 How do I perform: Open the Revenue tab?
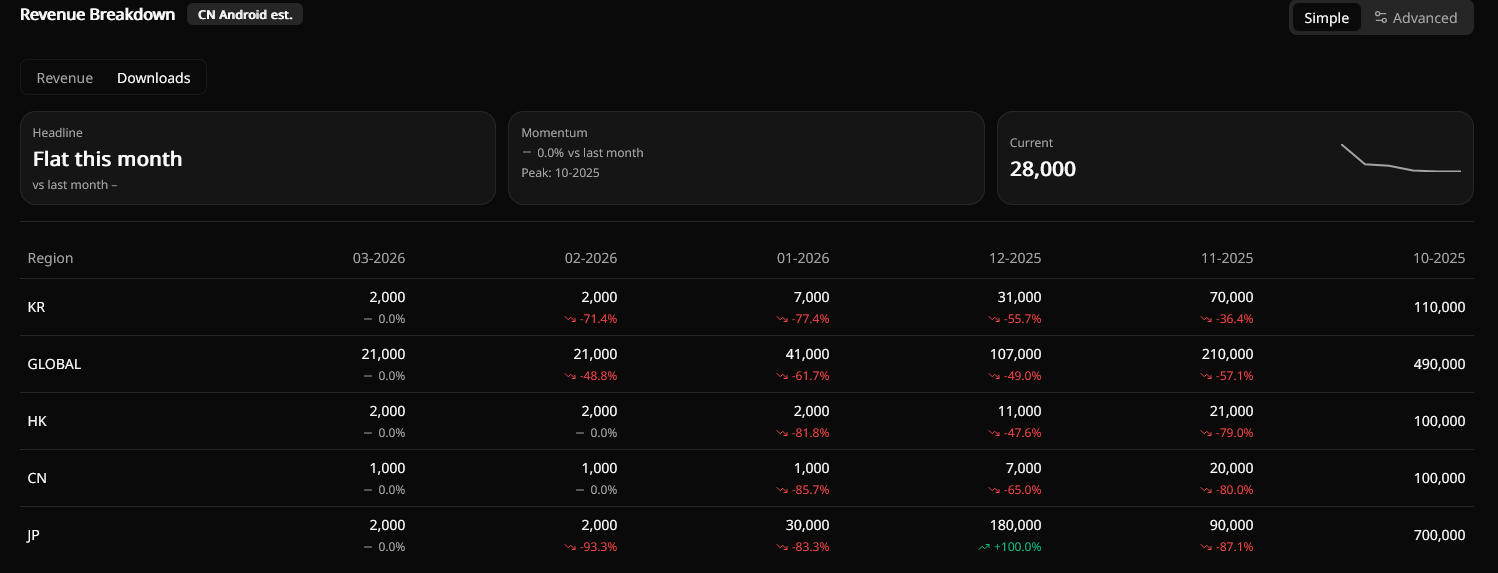[x=65, y=78]
